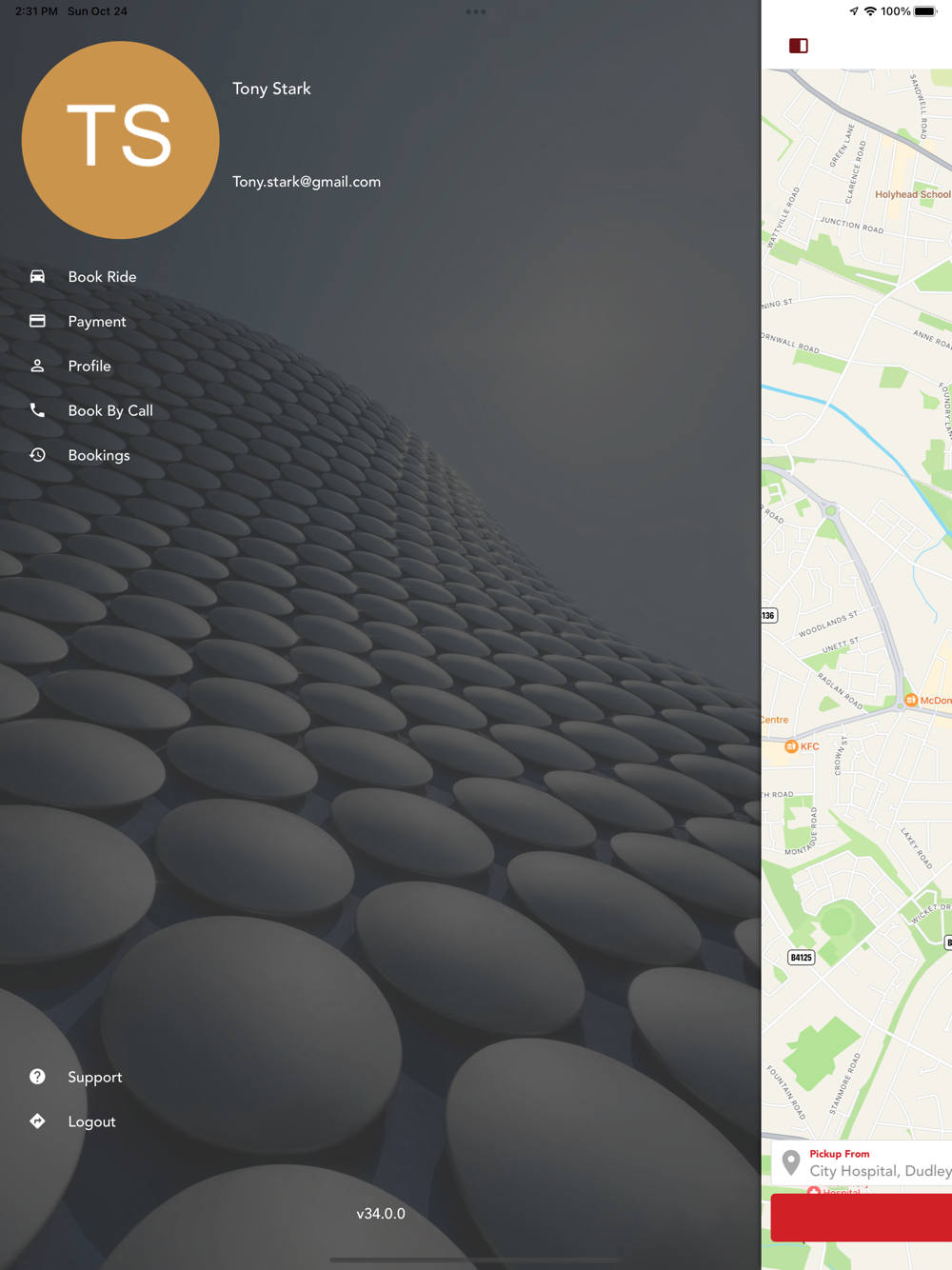Open the Book Ride menu item
Screen dimensions: 952x1270
102,277
